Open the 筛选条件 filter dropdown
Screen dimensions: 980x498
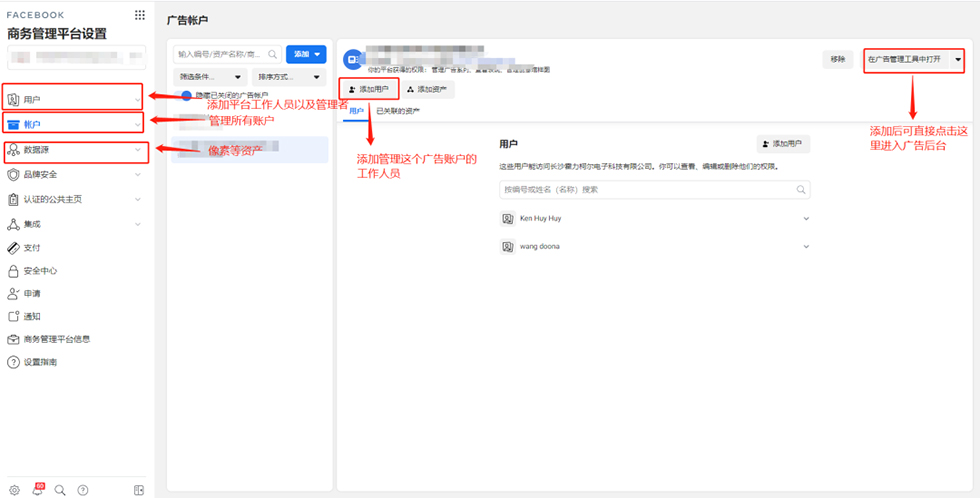pos(210,76)
